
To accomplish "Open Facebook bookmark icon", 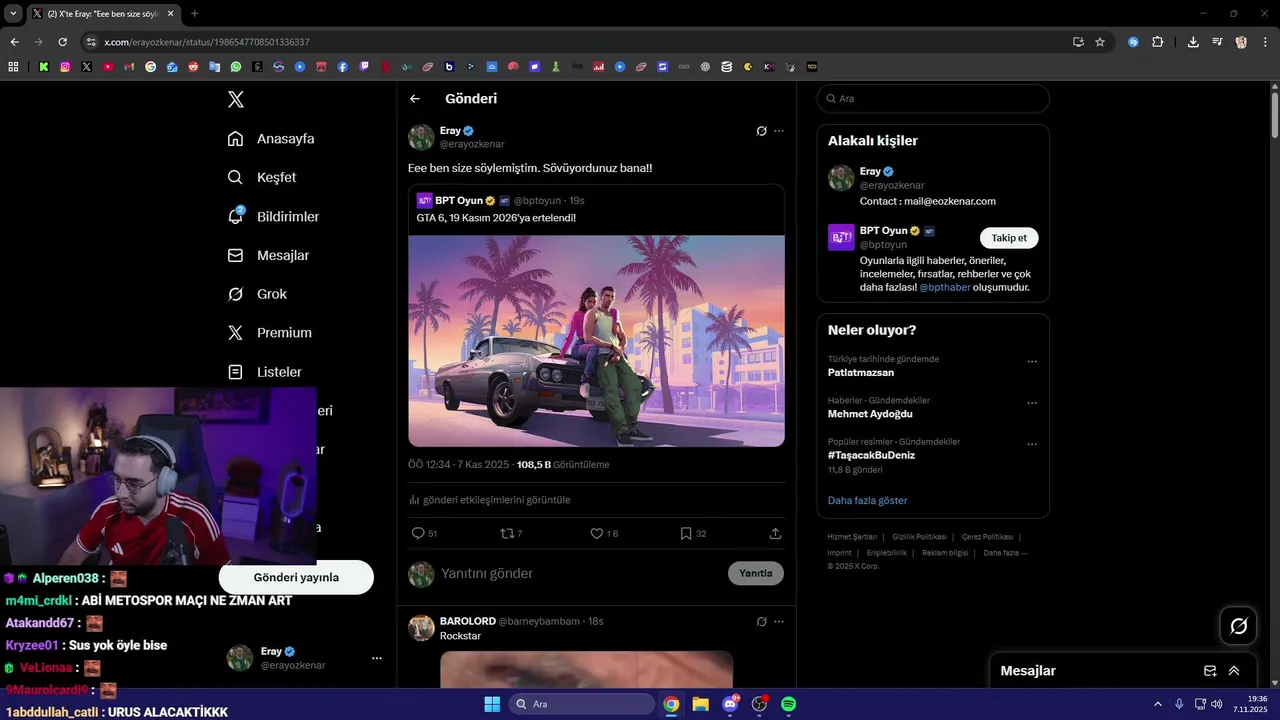I will tap(343, 67).
